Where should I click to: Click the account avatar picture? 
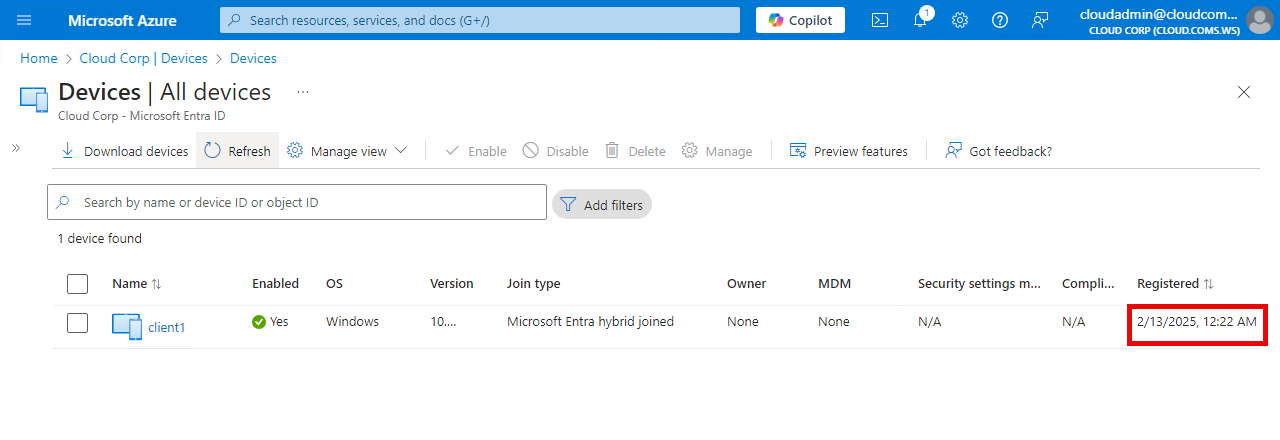pos(1260,20)
